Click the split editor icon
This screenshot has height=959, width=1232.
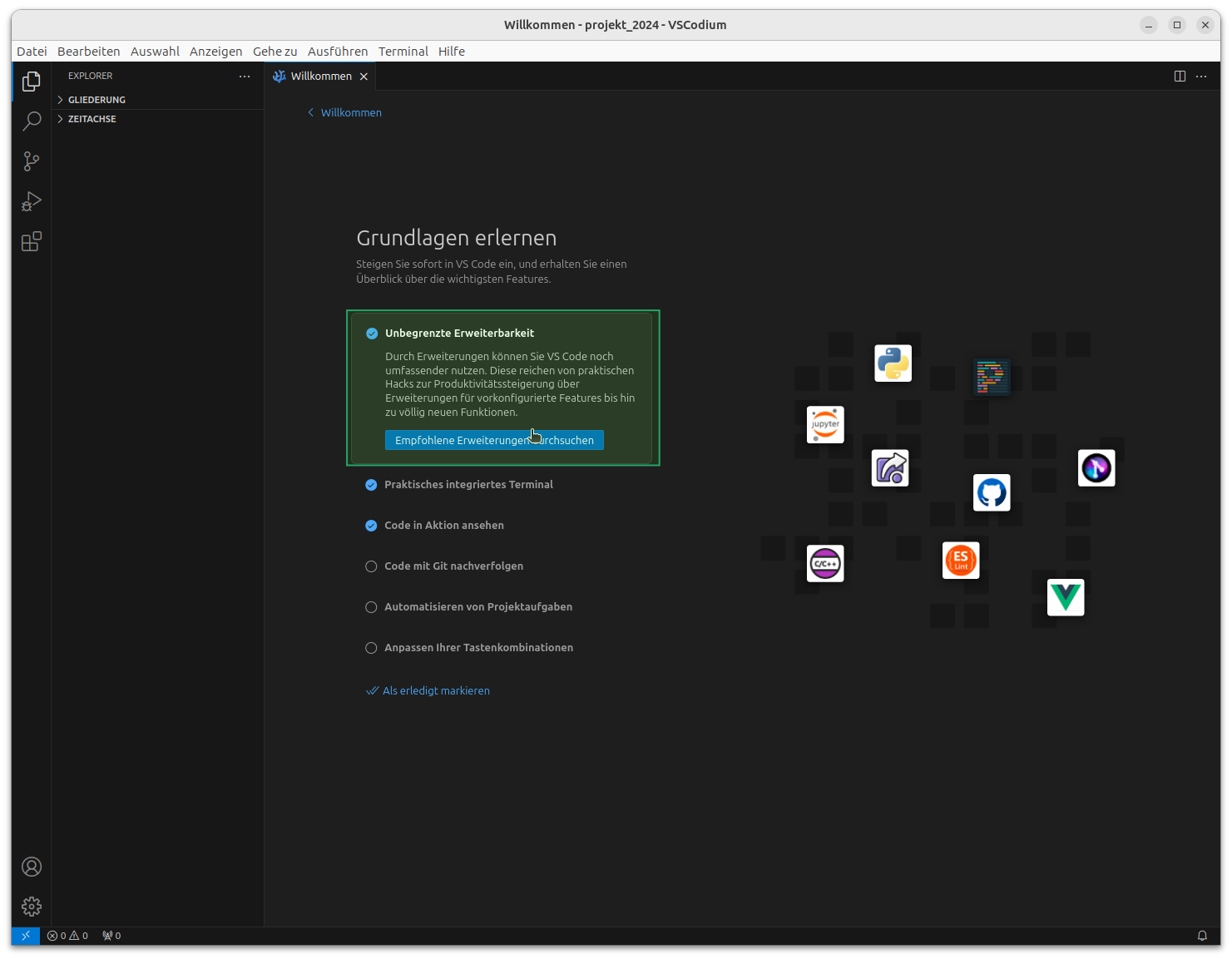point(1180,76)
